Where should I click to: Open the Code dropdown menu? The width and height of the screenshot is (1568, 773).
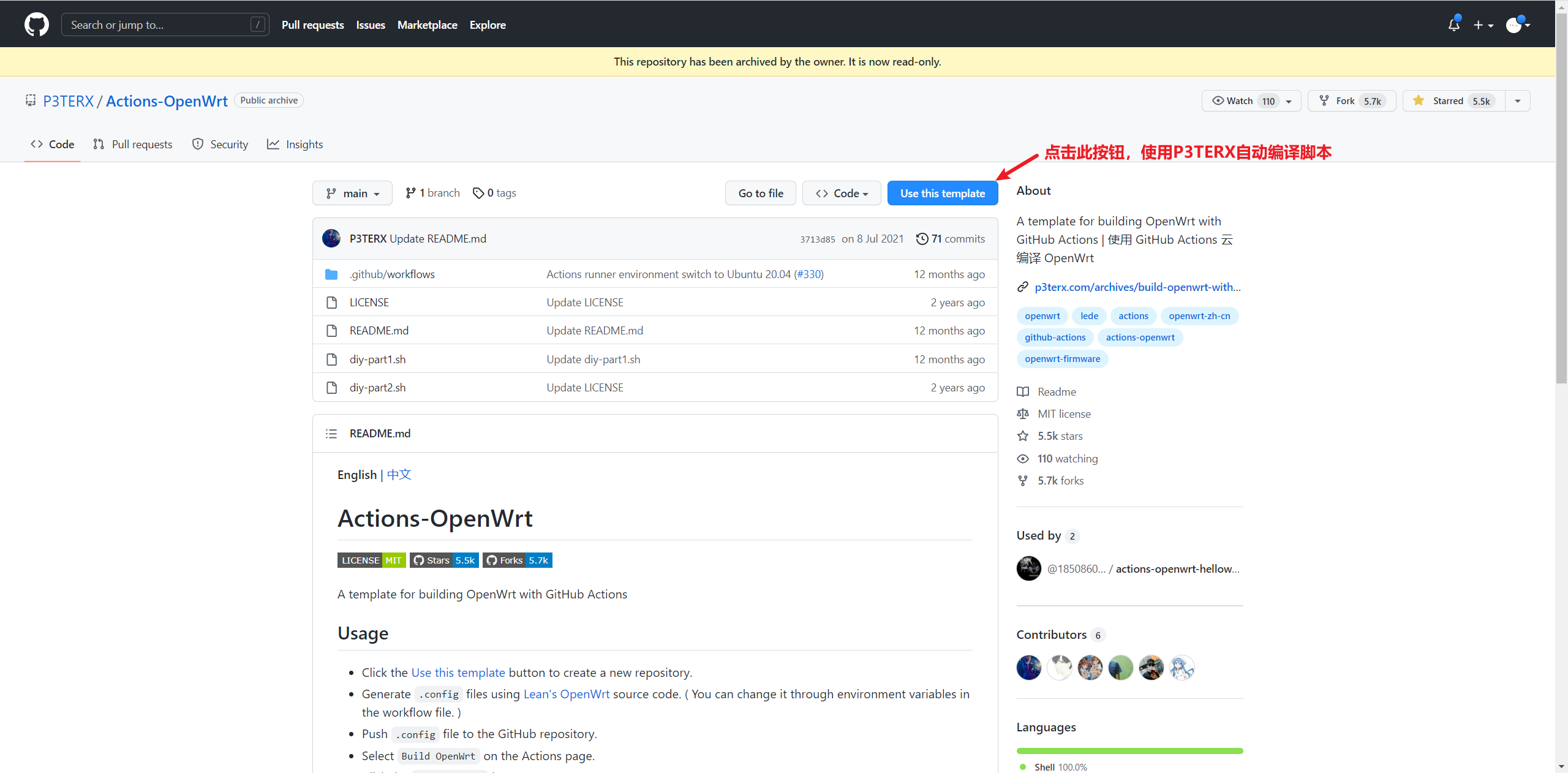coord(840,192)
